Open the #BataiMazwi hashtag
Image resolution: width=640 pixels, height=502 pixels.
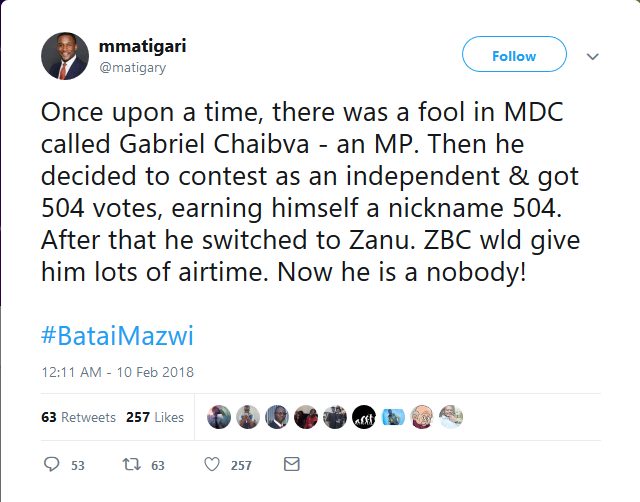tap(117, 335)
